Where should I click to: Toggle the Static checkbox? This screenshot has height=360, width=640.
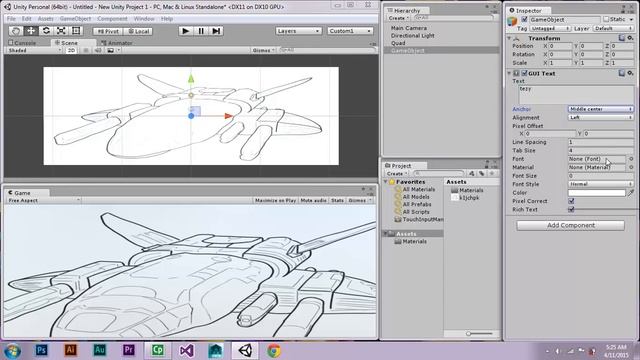606,19
